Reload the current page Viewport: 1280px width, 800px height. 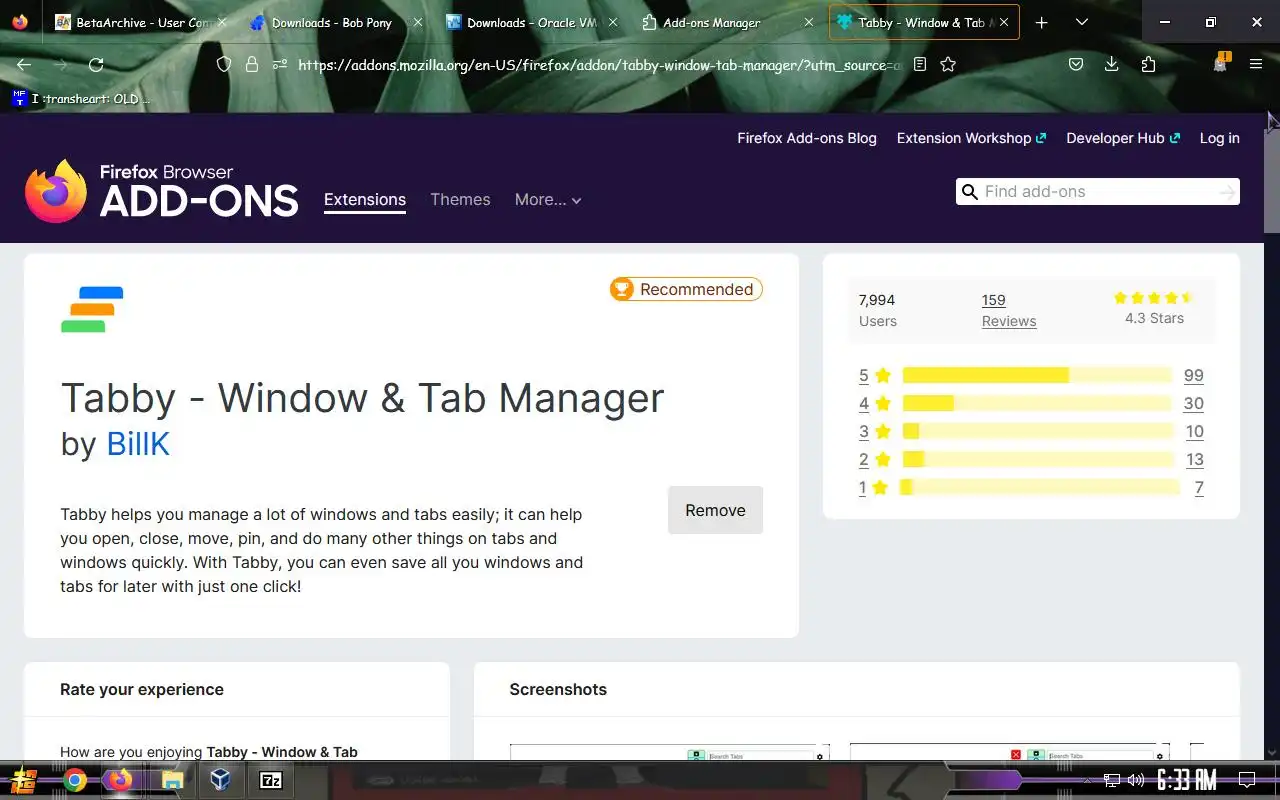96,64
